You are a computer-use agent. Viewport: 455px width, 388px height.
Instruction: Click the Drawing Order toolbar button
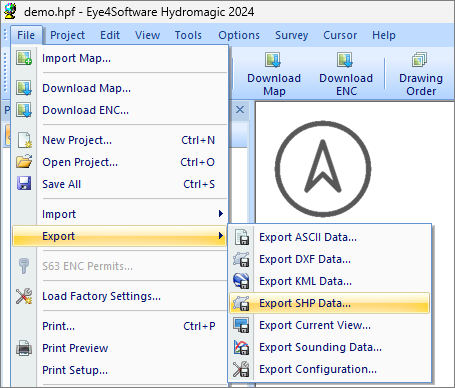click(421, 74)
